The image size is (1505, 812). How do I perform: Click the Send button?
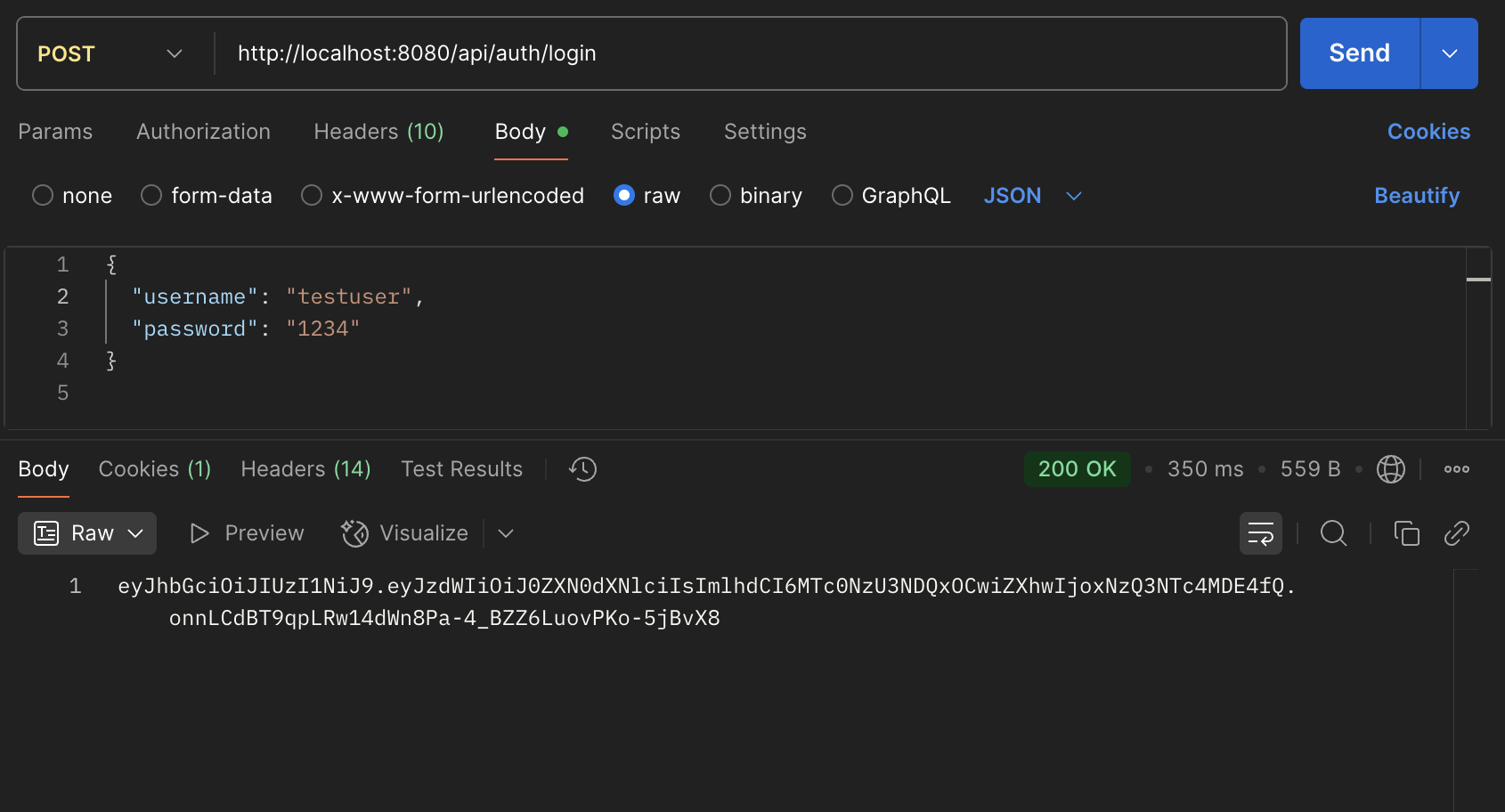pyautogui.click(x=1359, y=53)
